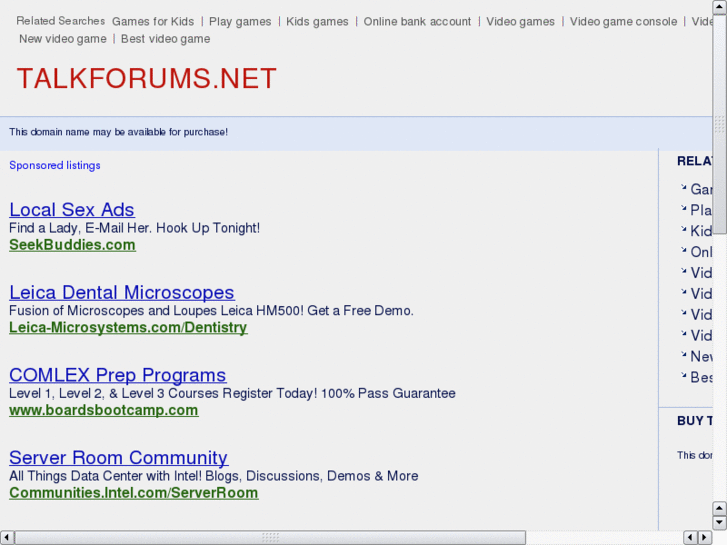
Task: Click the All Things Data Center description
Action: pos(214,476)
